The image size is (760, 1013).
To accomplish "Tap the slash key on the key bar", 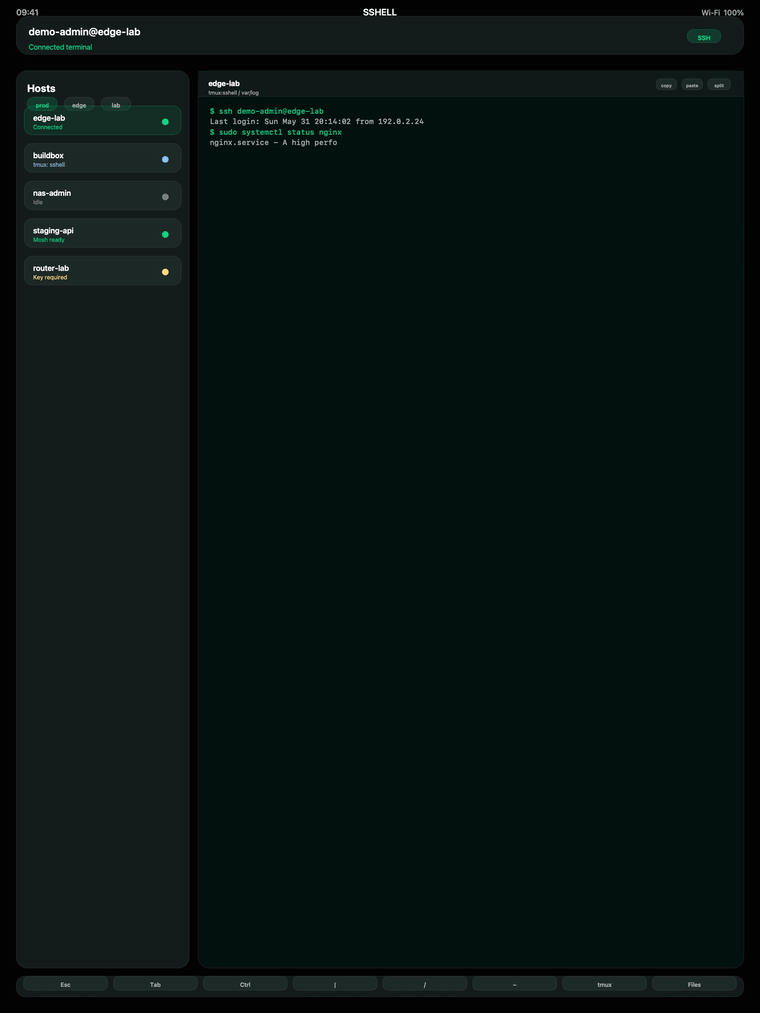I will 425,985.
